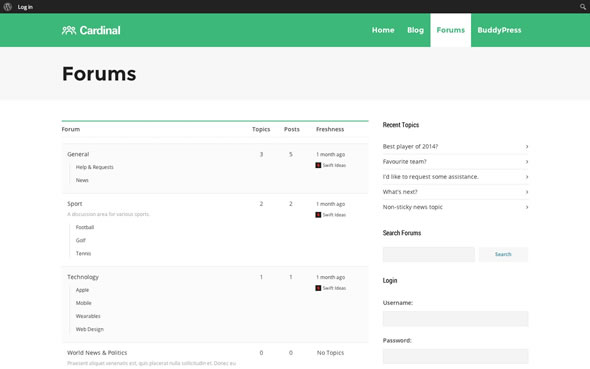Click Swift Ideas name in Technology row
Screen dimensions: 590x369
pos(334,288)
